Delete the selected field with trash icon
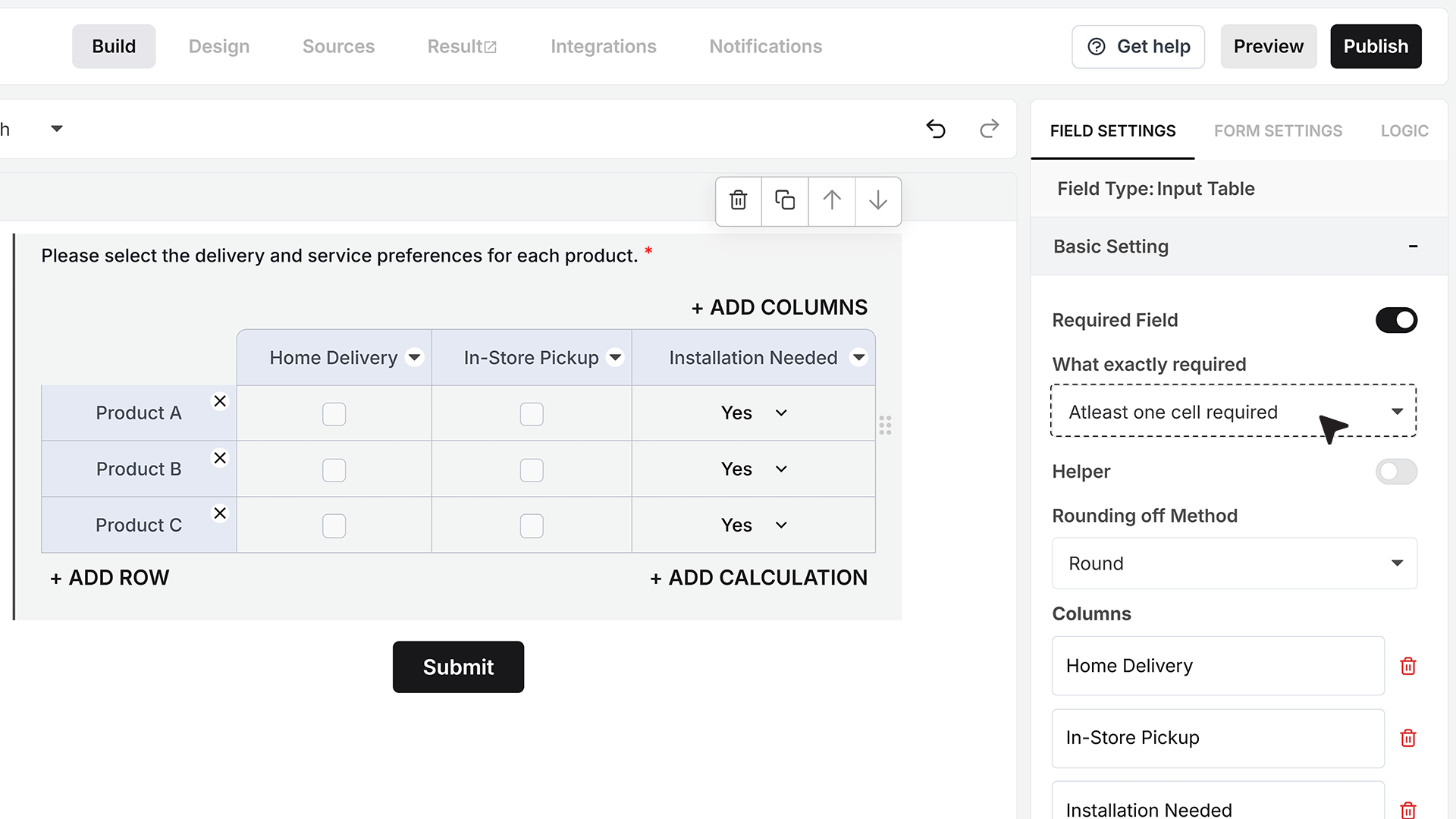The image size is (1456, 819). pyautogui.click(x=738, y=201)
